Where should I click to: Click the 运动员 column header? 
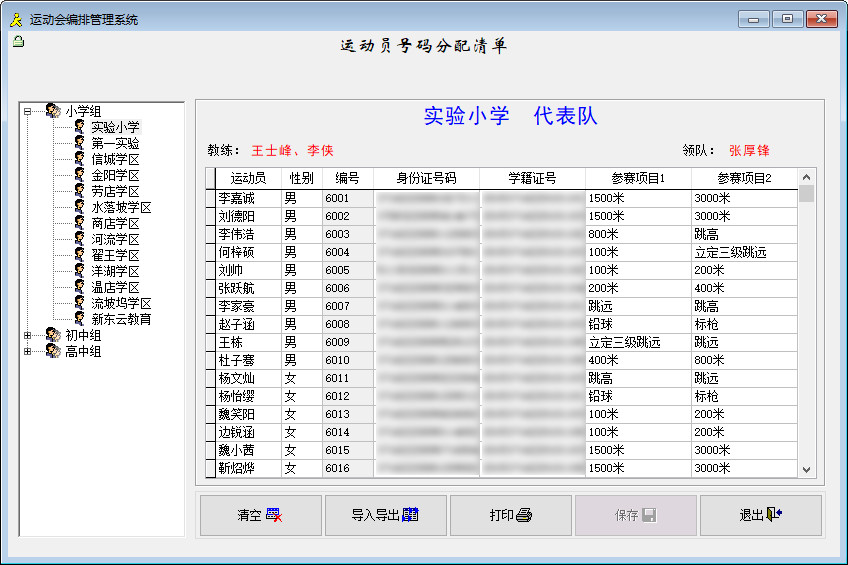248,178
